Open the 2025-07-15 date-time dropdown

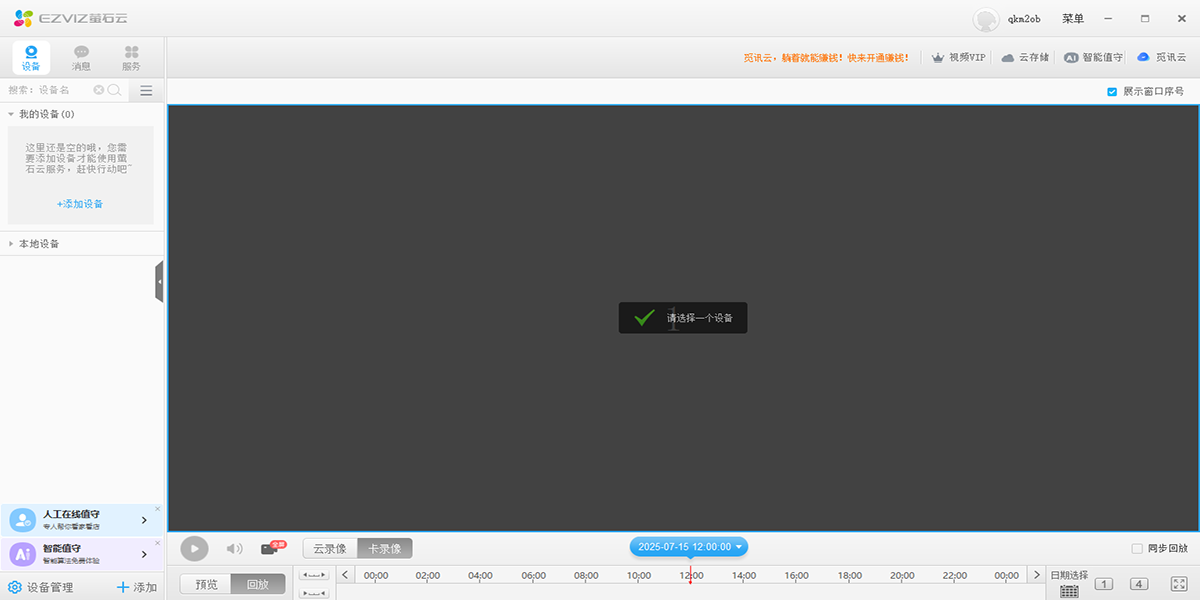[x=688, y=546]
